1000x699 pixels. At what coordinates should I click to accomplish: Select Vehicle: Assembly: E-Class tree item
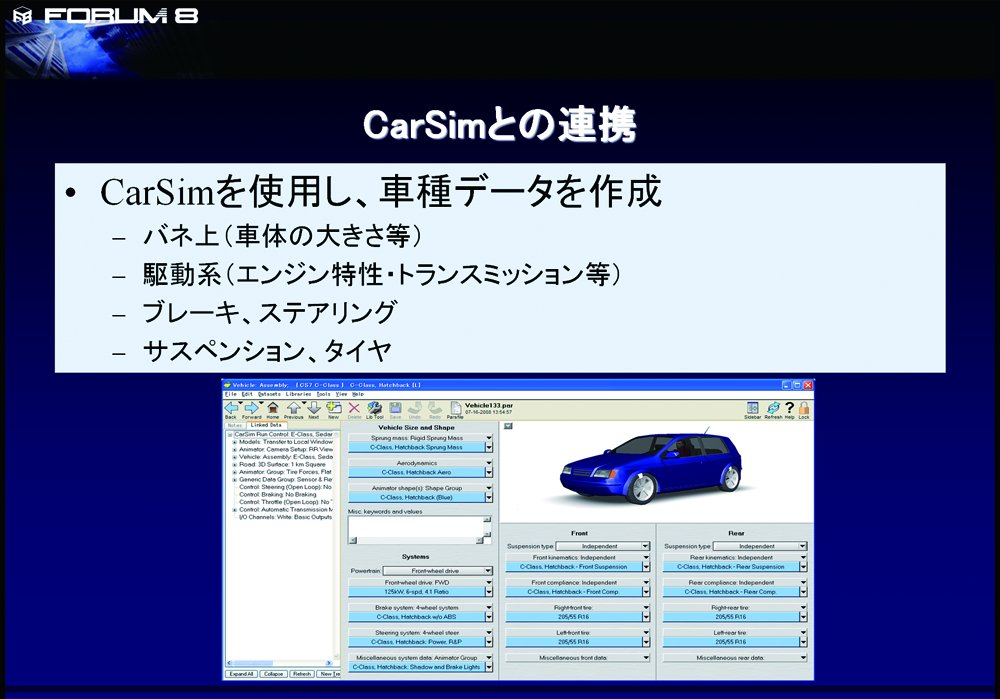coord(286,457)
